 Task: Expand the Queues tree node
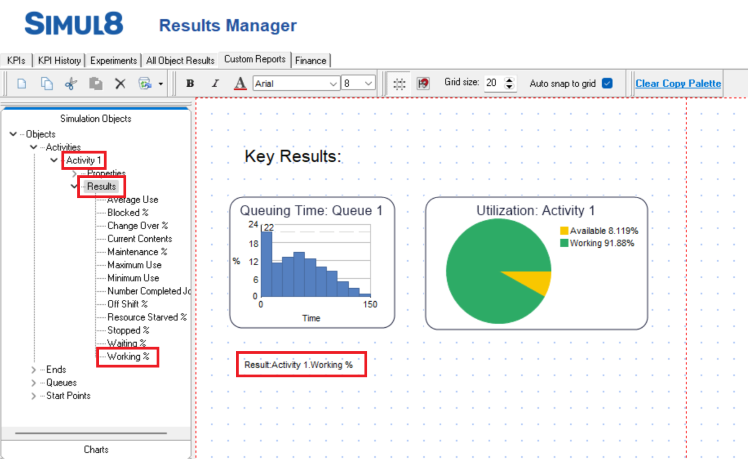[x=35, y=382]
